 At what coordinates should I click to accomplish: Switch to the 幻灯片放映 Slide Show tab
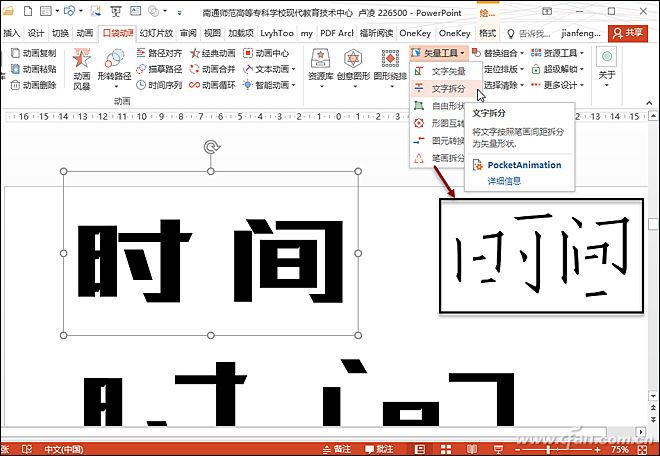click(x=156, y=33)
